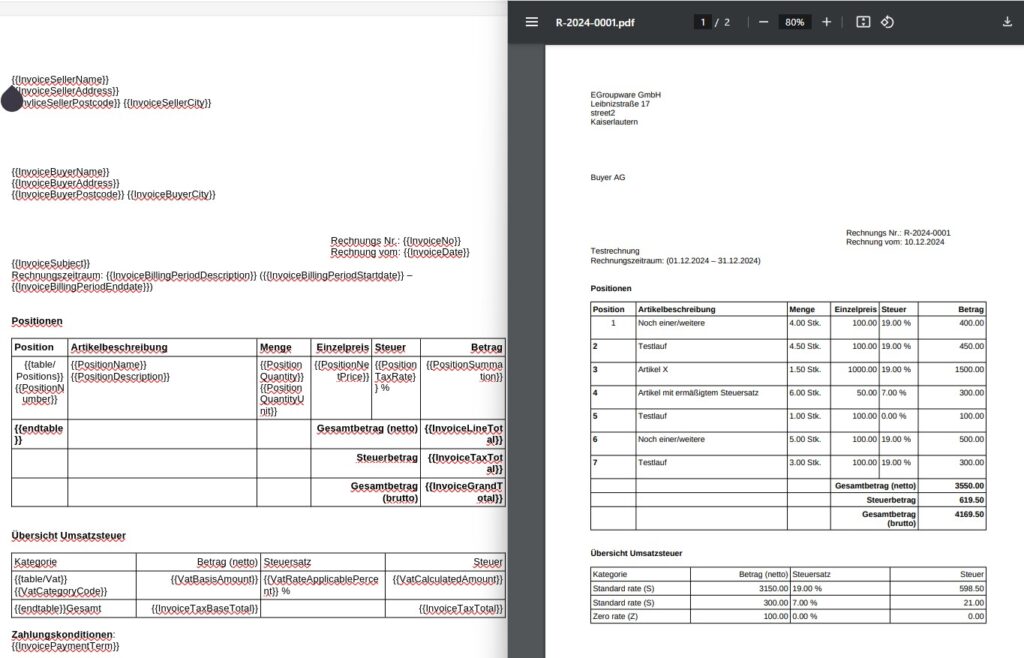1024x658 pixels.
Task: Click the teardrop selection handle on the template page
Action: tap(13, 100)
